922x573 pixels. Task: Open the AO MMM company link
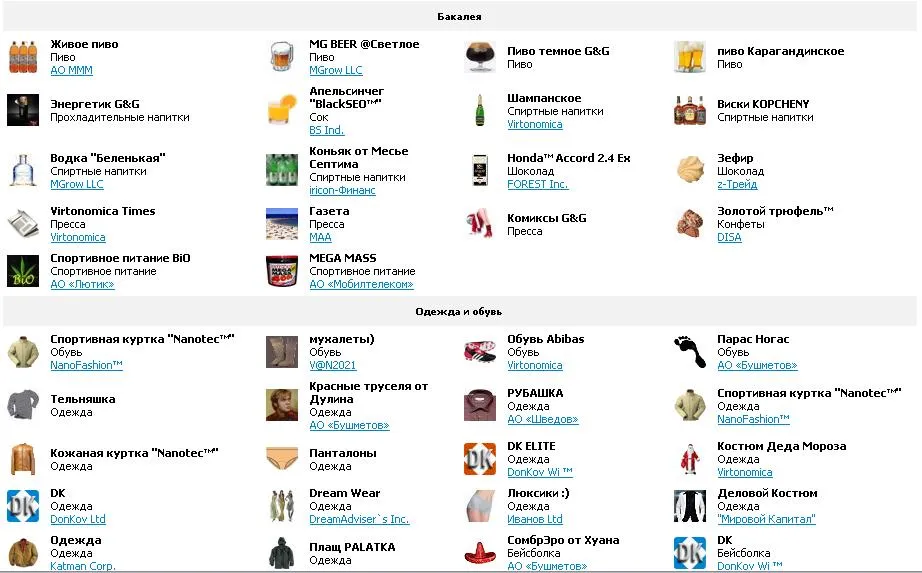[x=72, y=71]
